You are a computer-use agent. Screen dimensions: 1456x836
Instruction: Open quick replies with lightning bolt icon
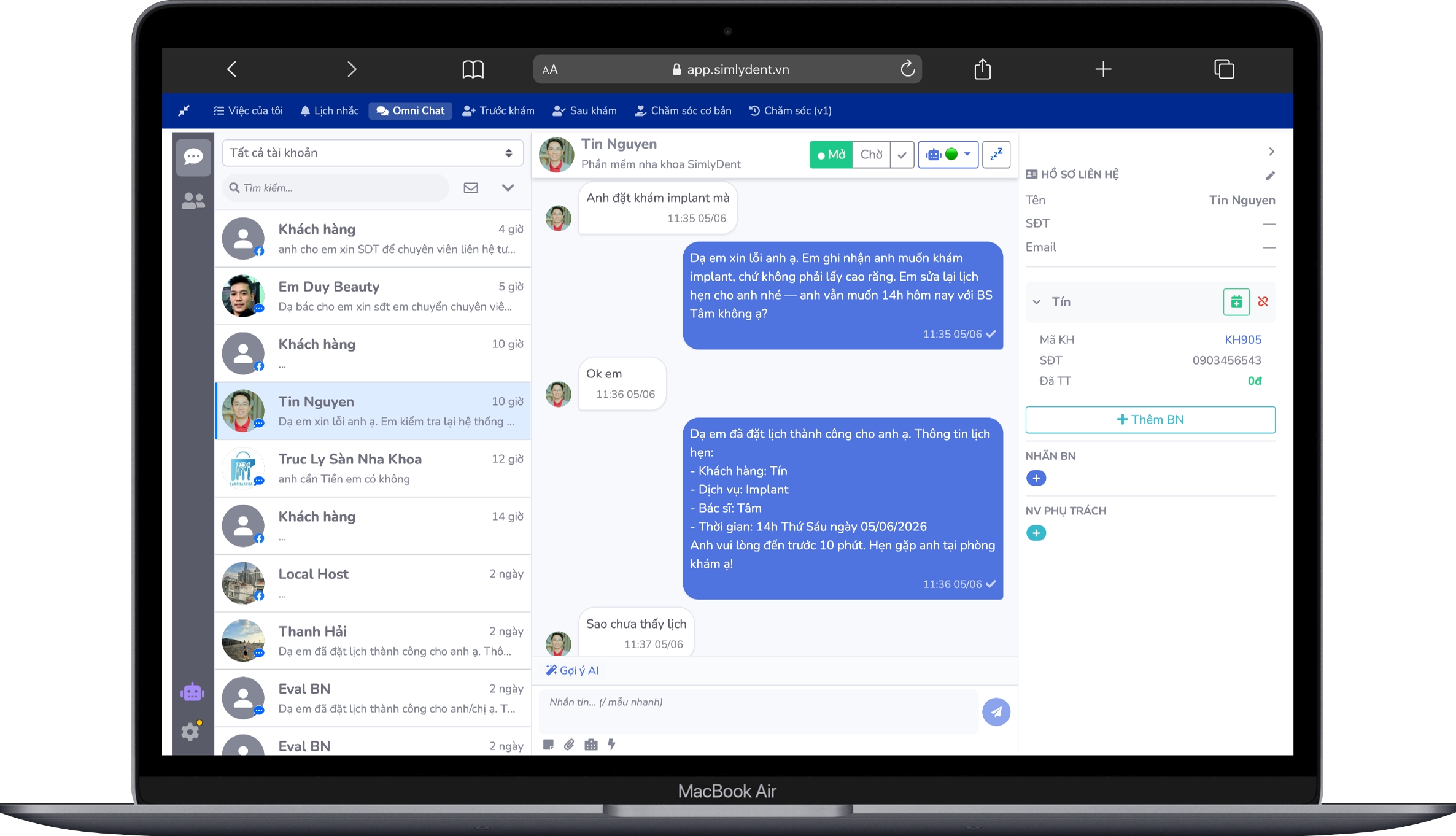[x=611, y=745]
